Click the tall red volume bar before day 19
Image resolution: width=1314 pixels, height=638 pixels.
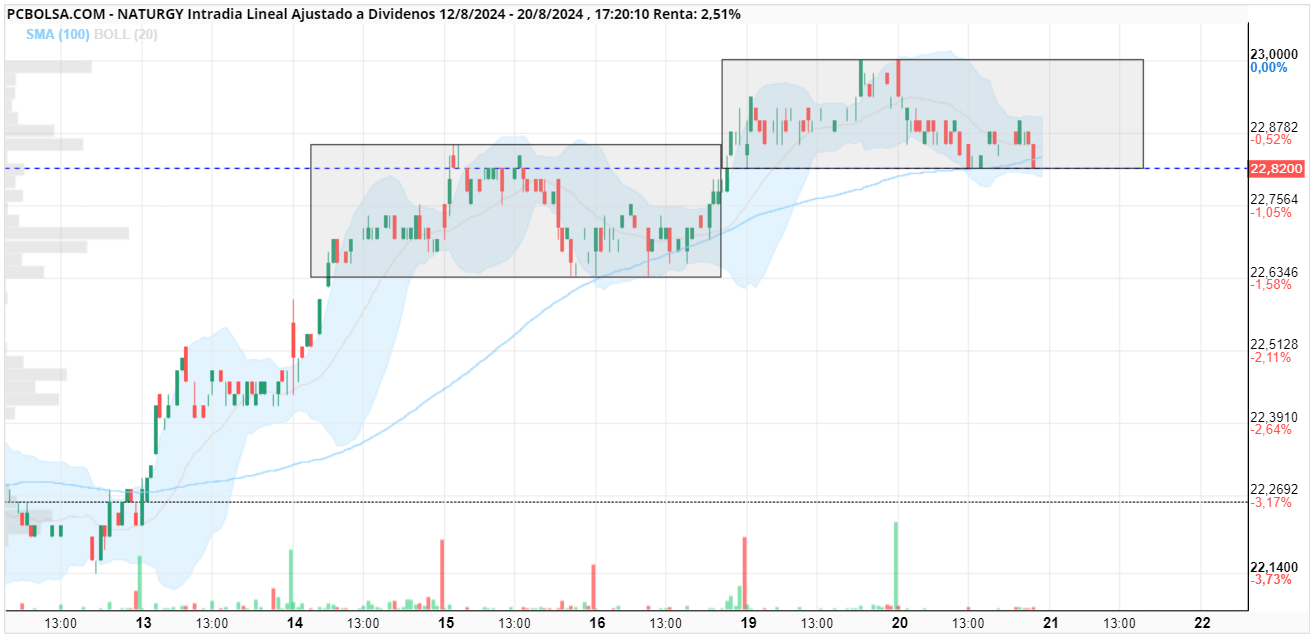coord(745,572)
